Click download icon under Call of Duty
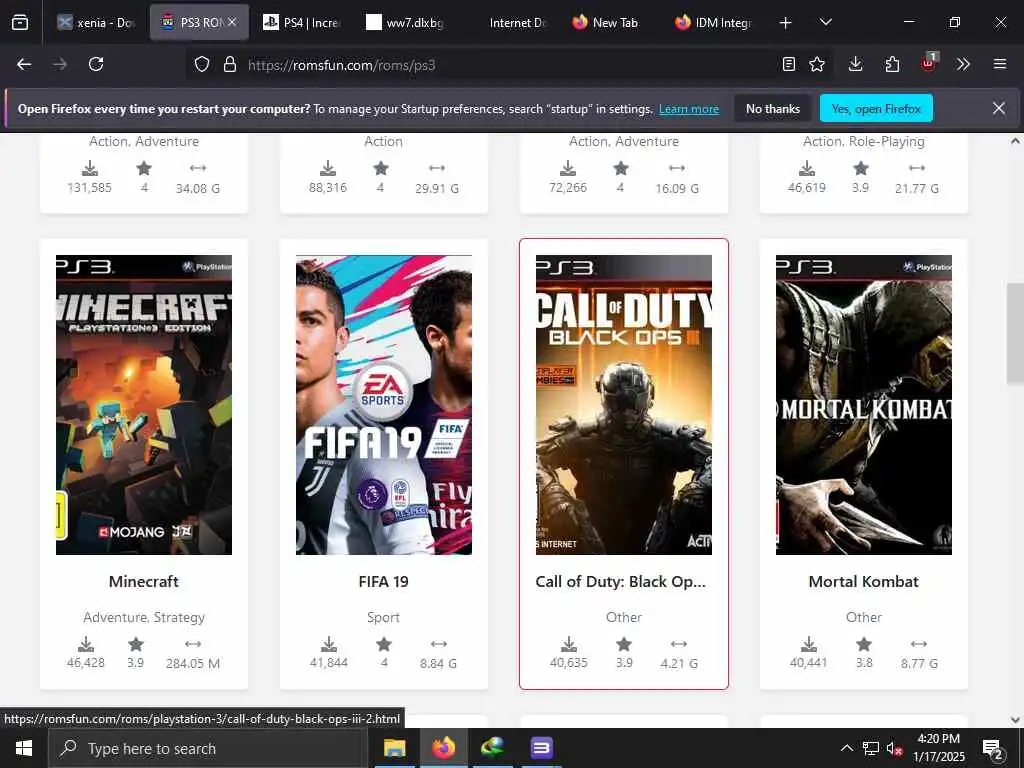Image resolution: width=1024 pixels, height=768 pixels. click(x=569, y=645)
